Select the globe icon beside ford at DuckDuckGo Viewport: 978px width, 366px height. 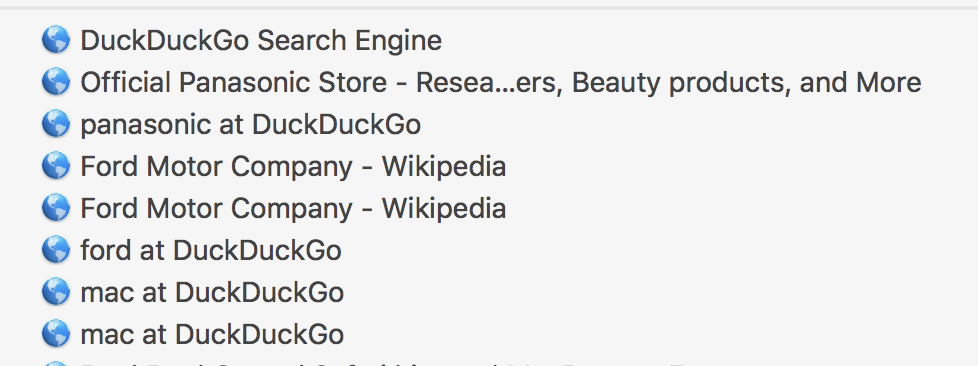[56, 249]
